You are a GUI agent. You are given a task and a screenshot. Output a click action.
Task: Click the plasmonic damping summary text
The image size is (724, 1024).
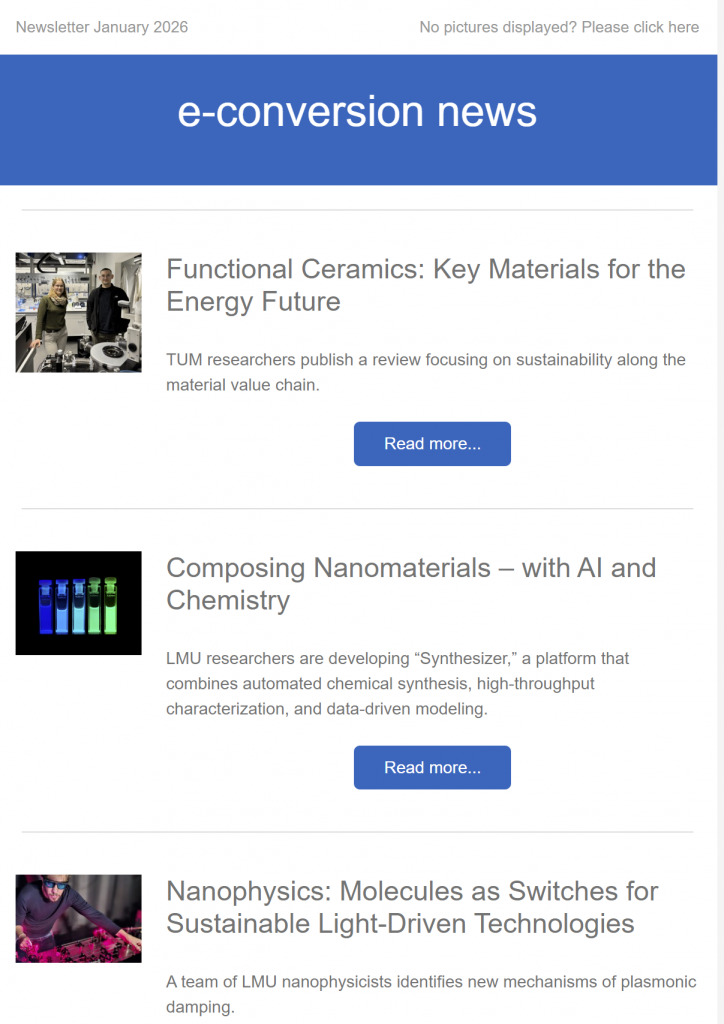point(430,995)
